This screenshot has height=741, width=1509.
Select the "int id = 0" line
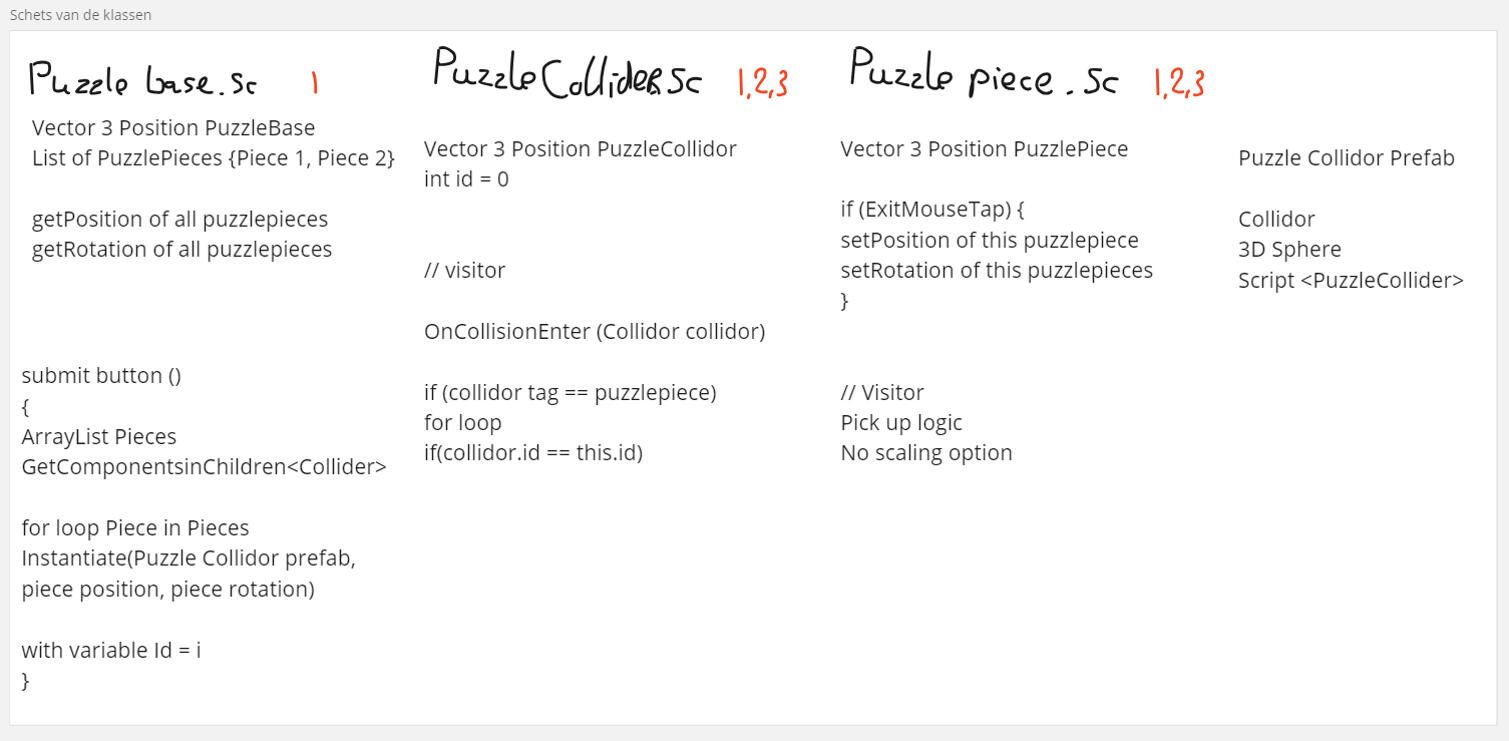click(x=466, y=180)
